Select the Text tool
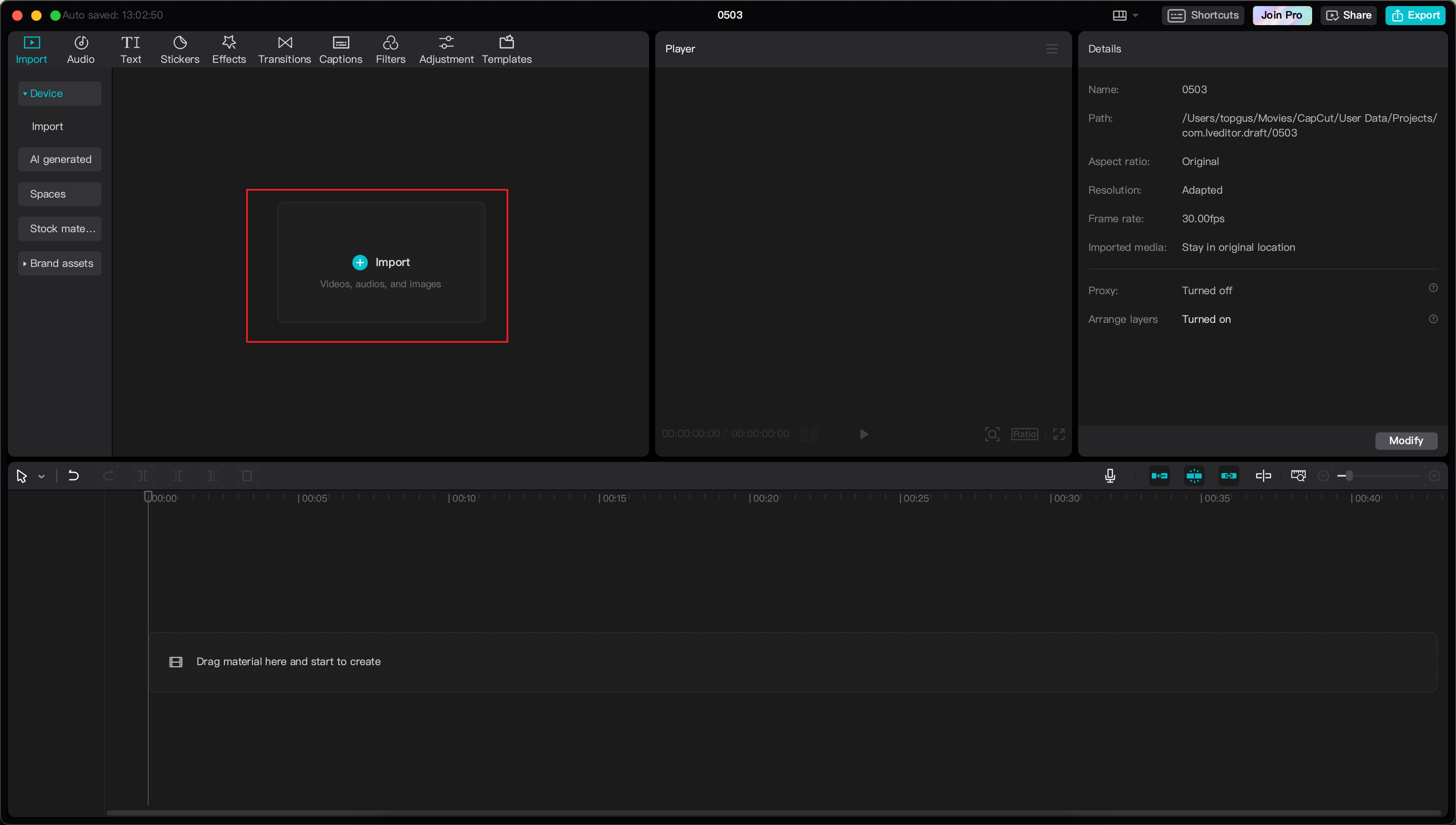Viewport: 1456px width, 825px height. pyautogui.click(x=131, y=49)
